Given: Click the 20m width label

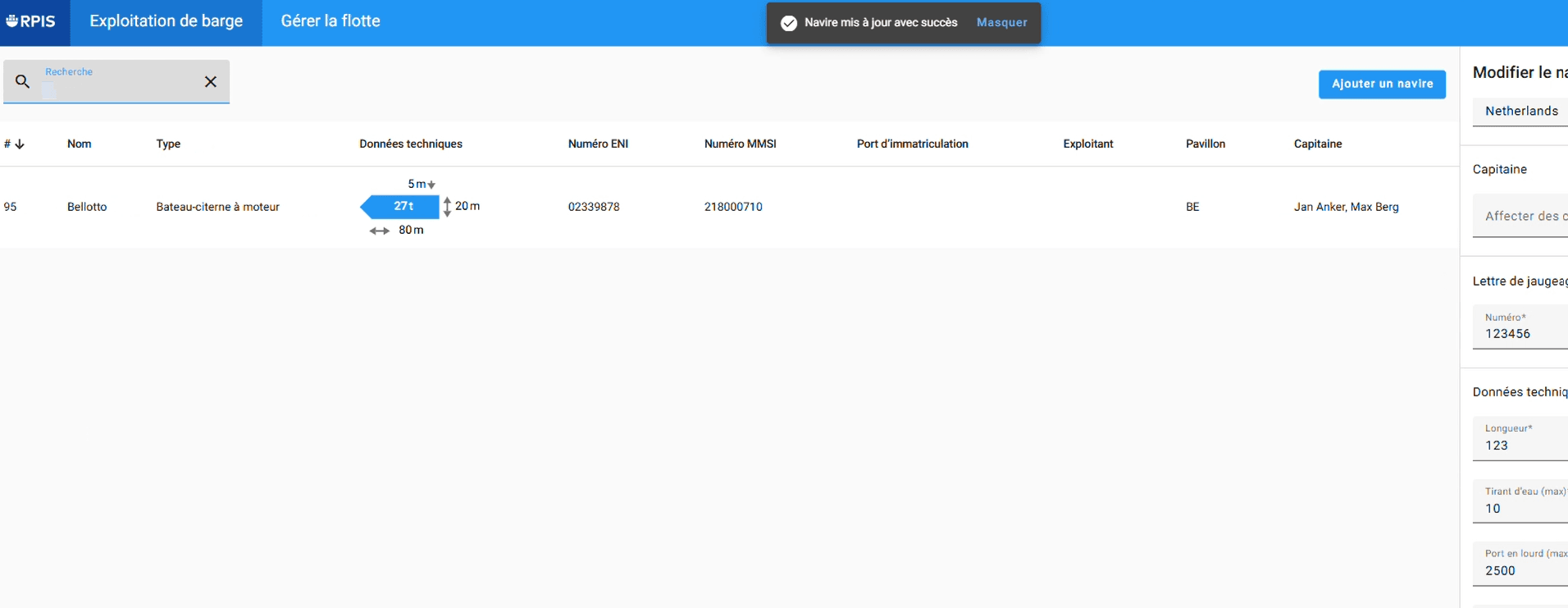Looking at the screenshot, I should pos(467,206).
